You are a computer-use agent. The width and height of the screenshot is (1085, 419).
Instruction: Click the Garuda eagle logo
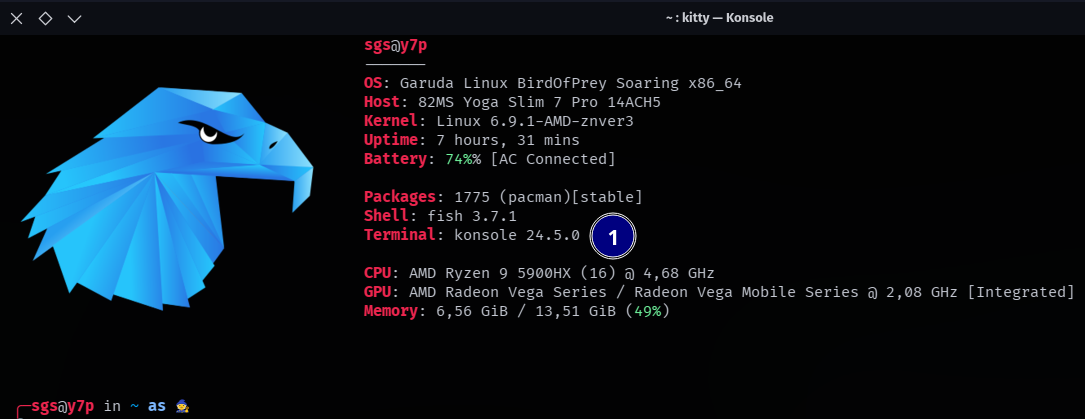tap(167, 198)
